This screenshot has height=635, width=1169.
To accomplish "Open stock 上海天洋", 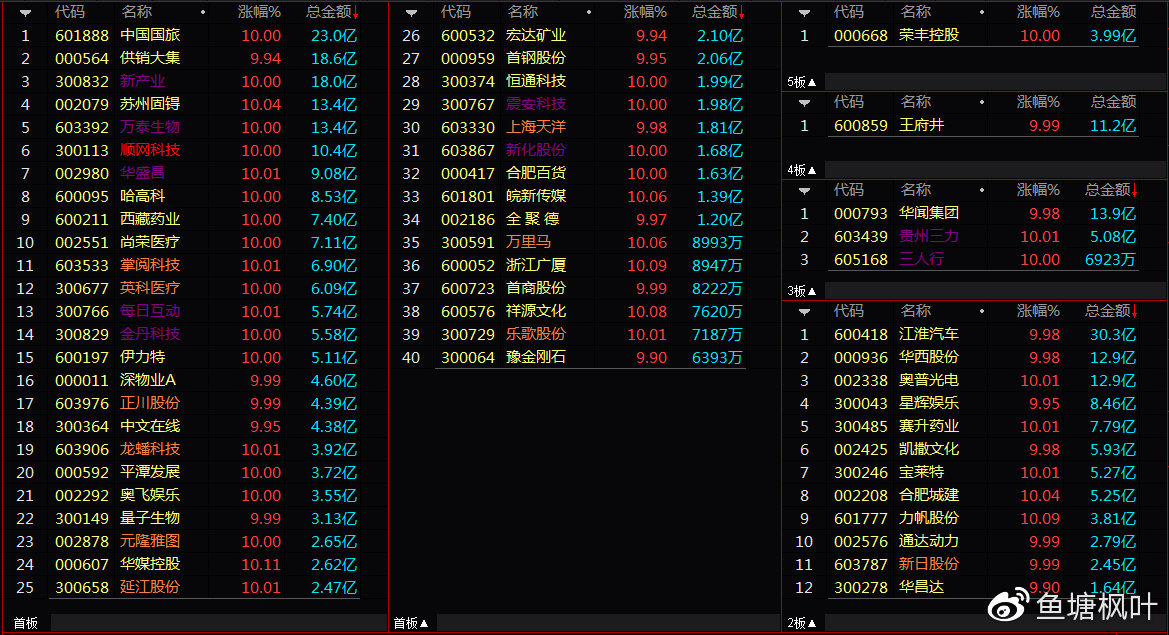I will point(536,127).
